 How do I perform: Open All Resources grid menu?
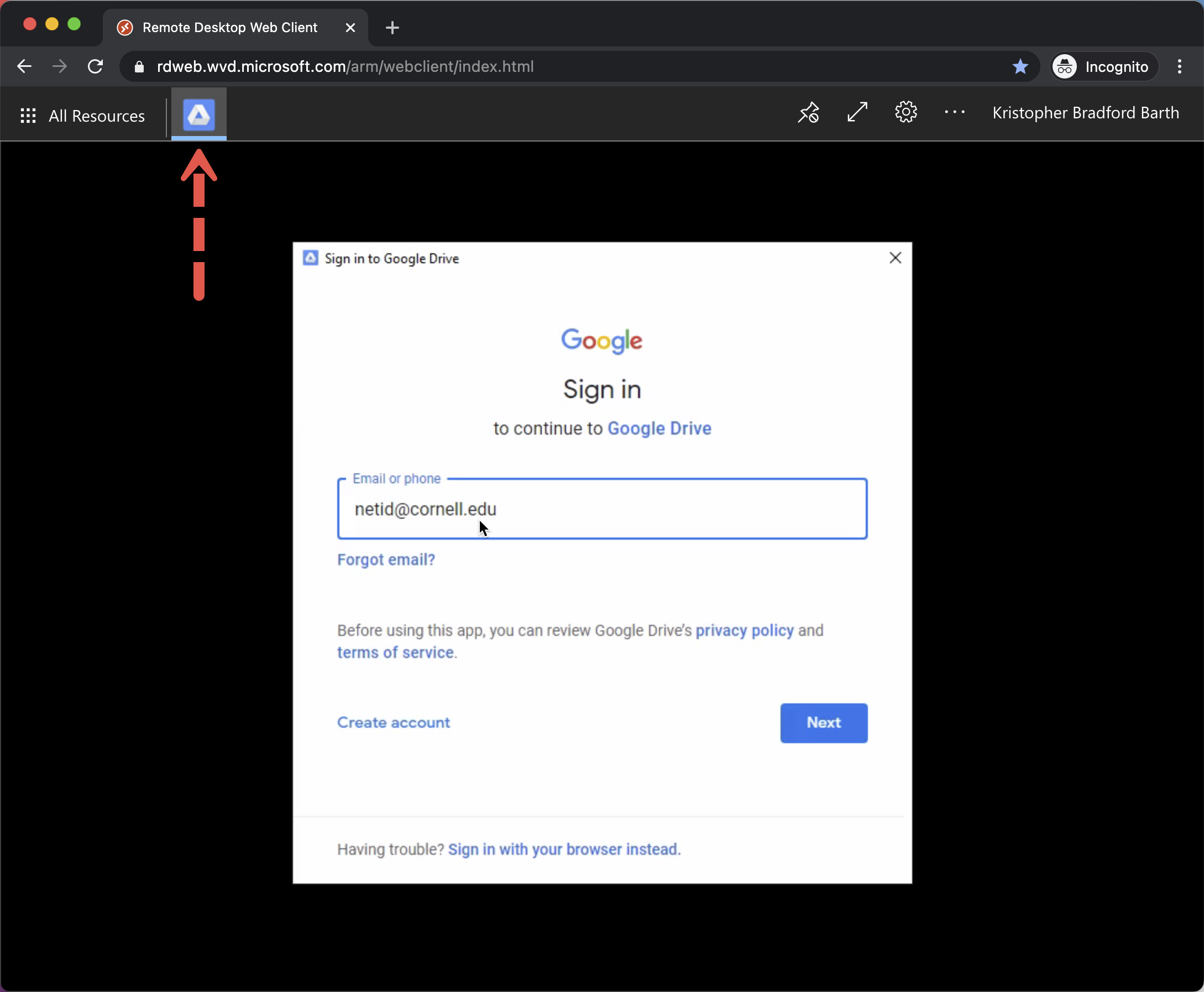pos(83,116)
